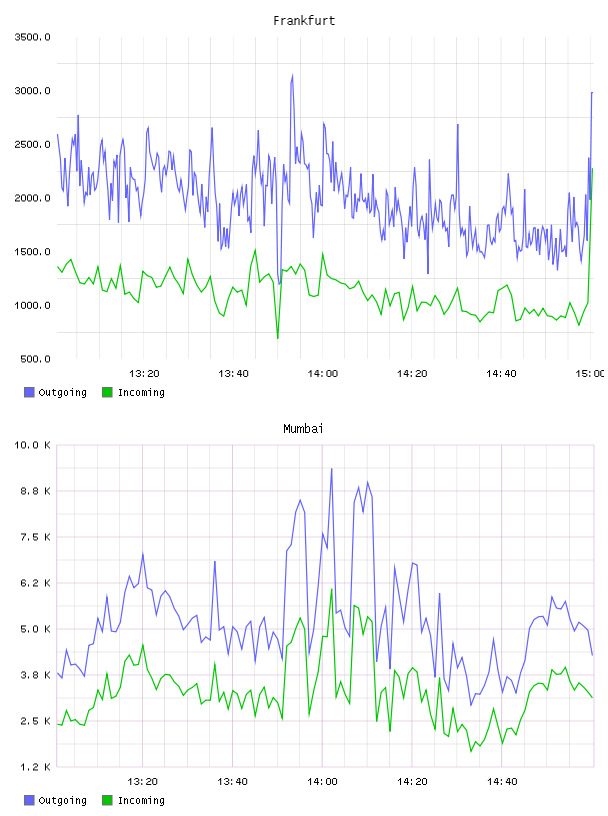Click the 3.8 K y-axis label in Mumbai chart
Screen dimensions: 608x816
pyautogui.click(x=35, y=675)
